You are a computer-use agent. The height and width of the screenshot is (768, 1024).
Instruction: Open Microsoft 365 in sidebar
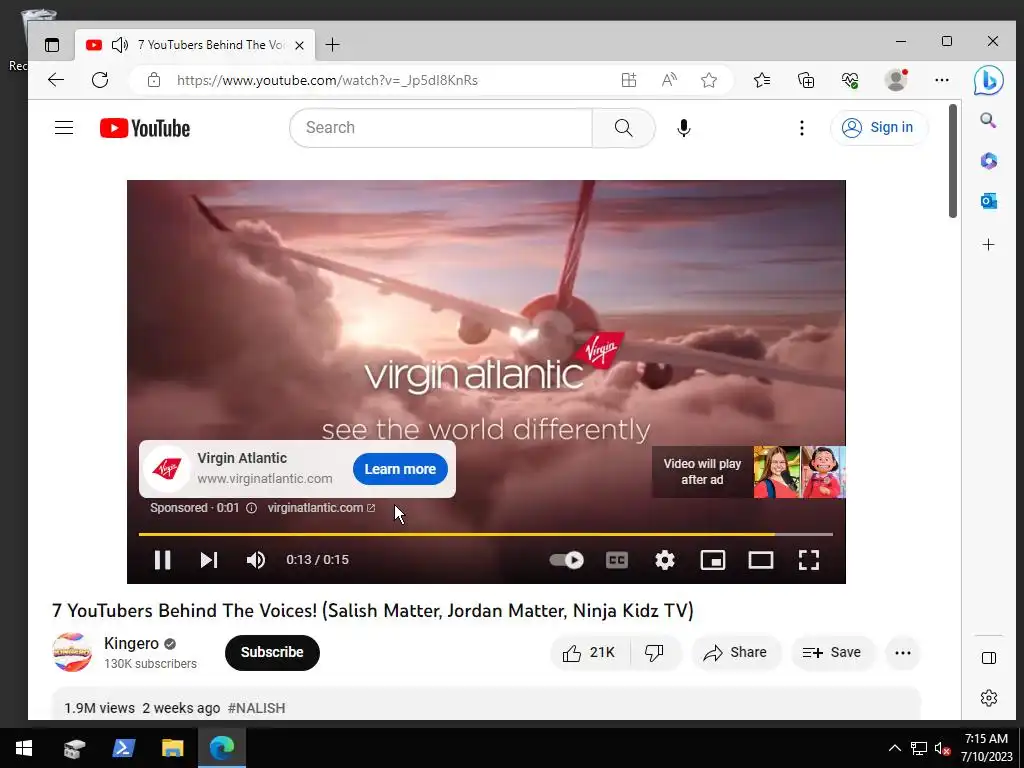(x=988, y=161)
